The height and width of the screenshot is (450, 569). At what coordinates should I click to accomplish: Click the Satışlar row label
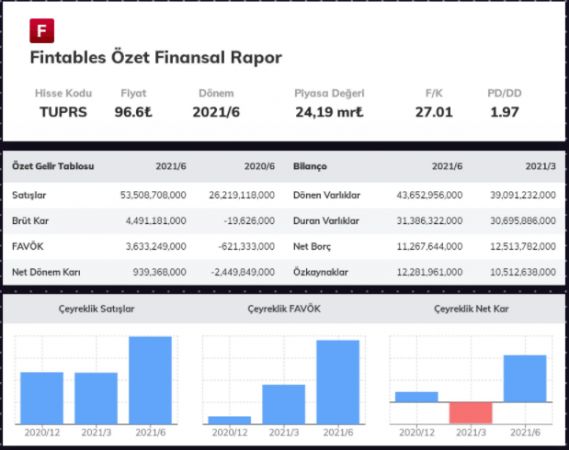tap(29, 195)
